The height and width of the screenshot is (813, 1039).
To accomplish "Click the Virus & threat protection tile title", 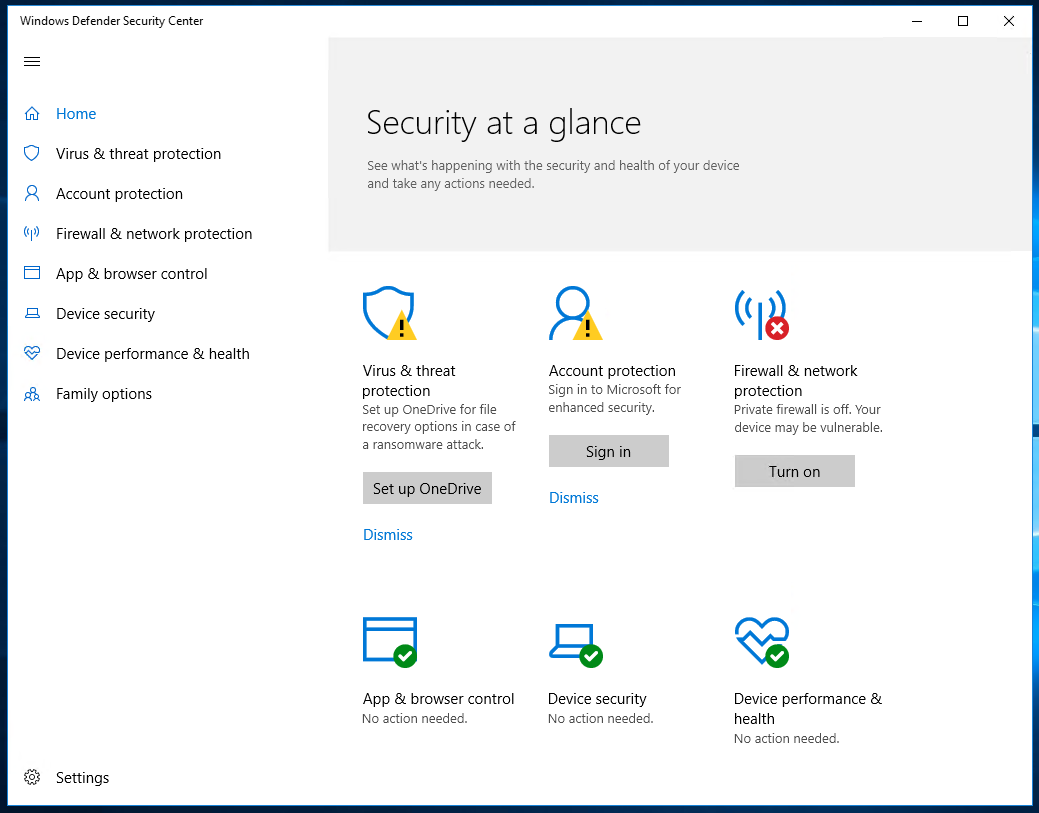I will point(409,380).
